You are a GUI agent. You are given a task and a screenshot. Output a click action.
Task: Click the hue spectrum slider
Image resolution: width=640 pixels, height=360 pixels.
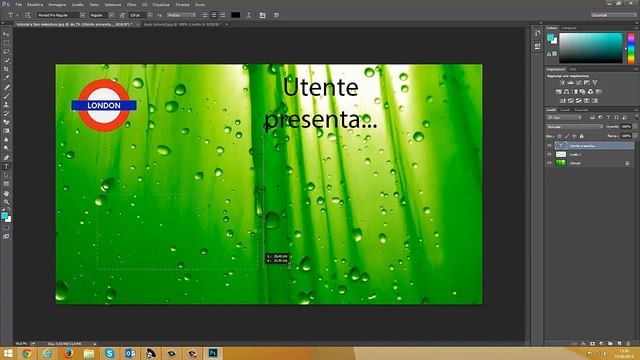631,48
